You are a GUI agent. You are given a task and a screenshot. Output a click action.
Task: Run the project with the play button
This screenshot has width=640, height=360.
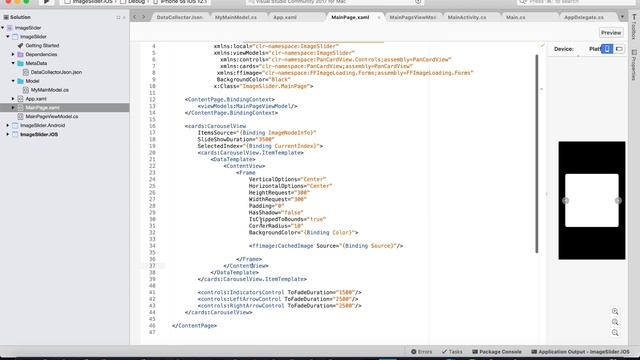46,2
